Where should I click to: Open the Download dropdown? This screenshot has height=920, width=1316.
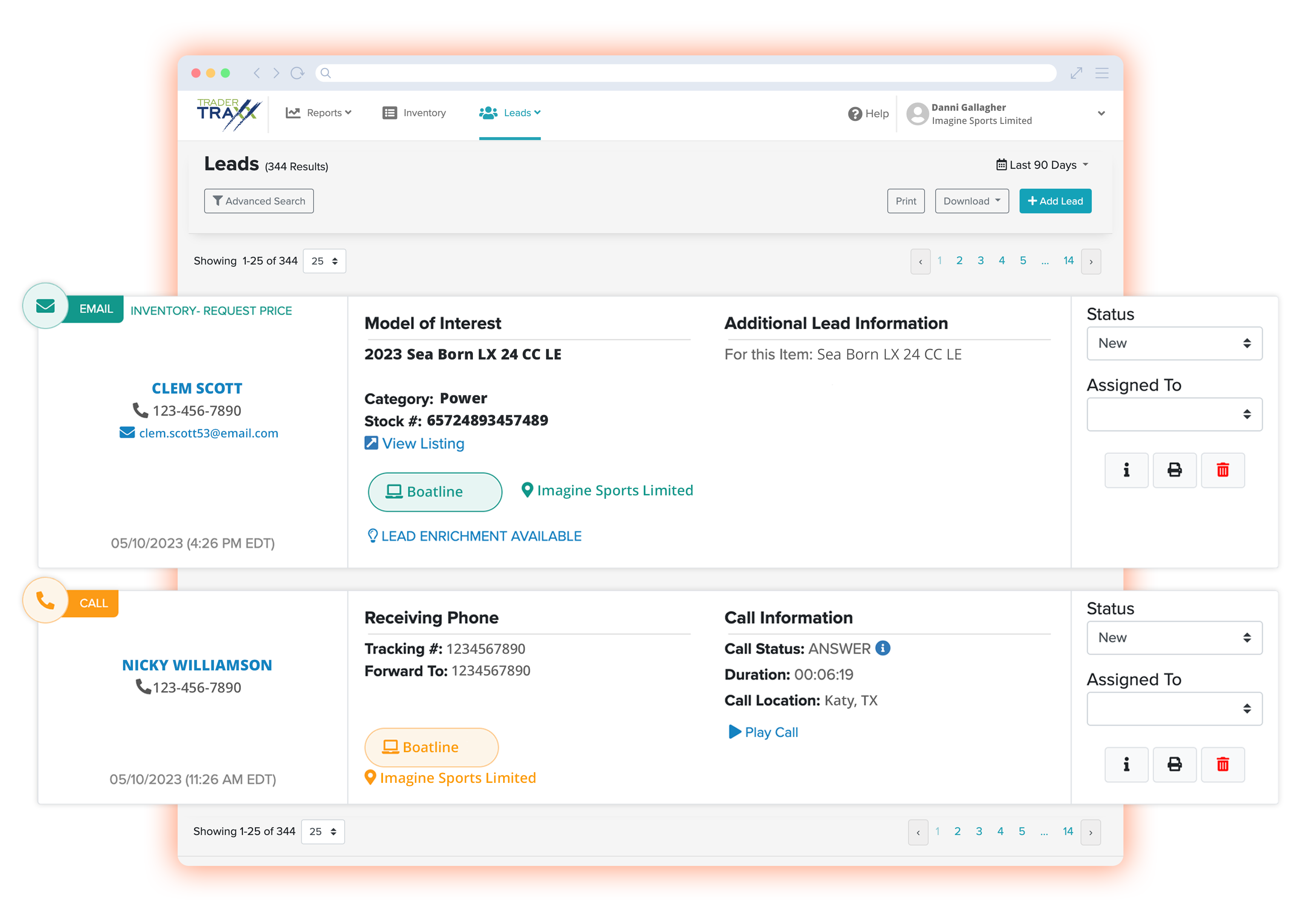(971, 201)
